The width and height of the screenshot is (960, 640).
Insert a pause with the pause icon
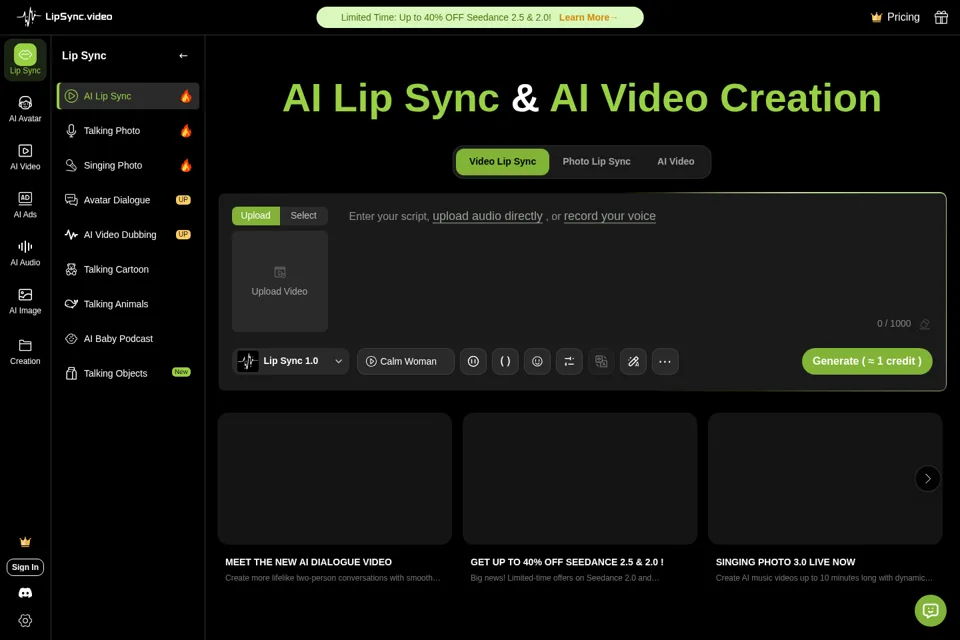click(473, 361)
